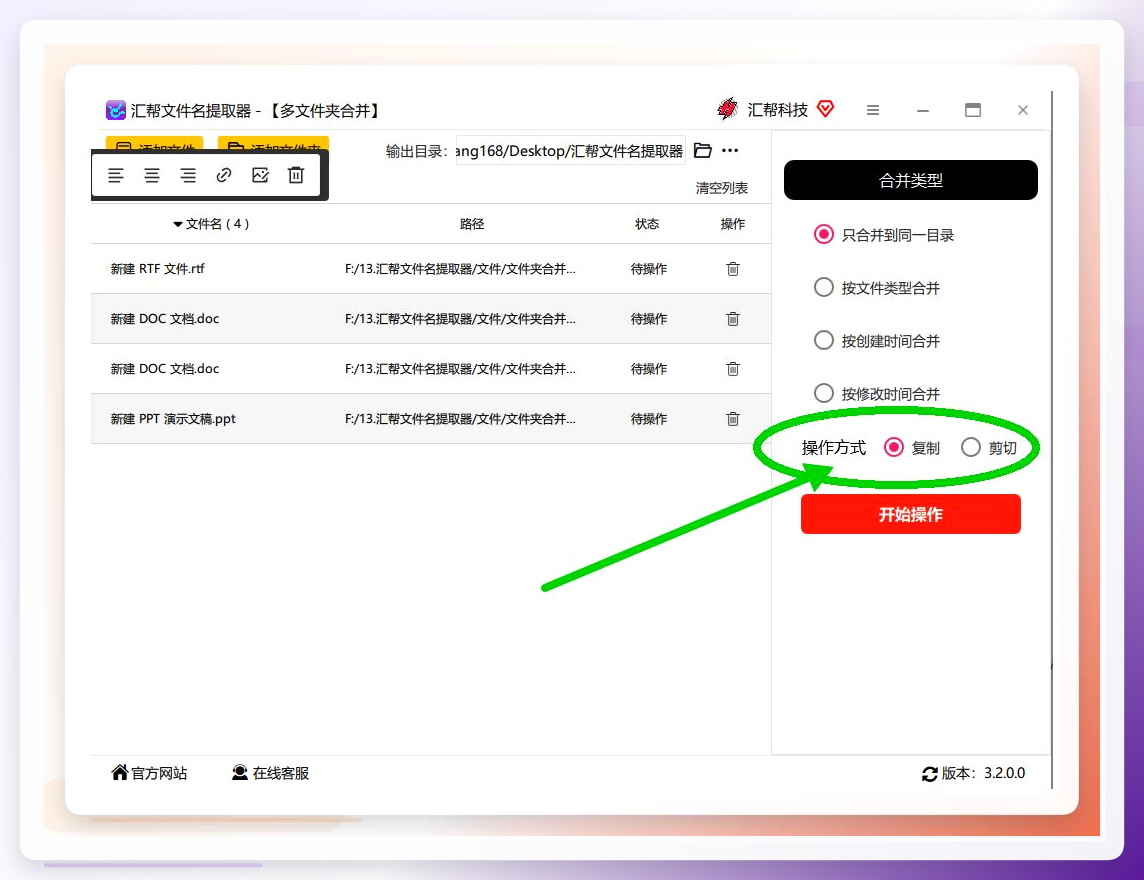Click the version refresh icon
Viewport: 1144px width, 880px height.
[930, 774]
